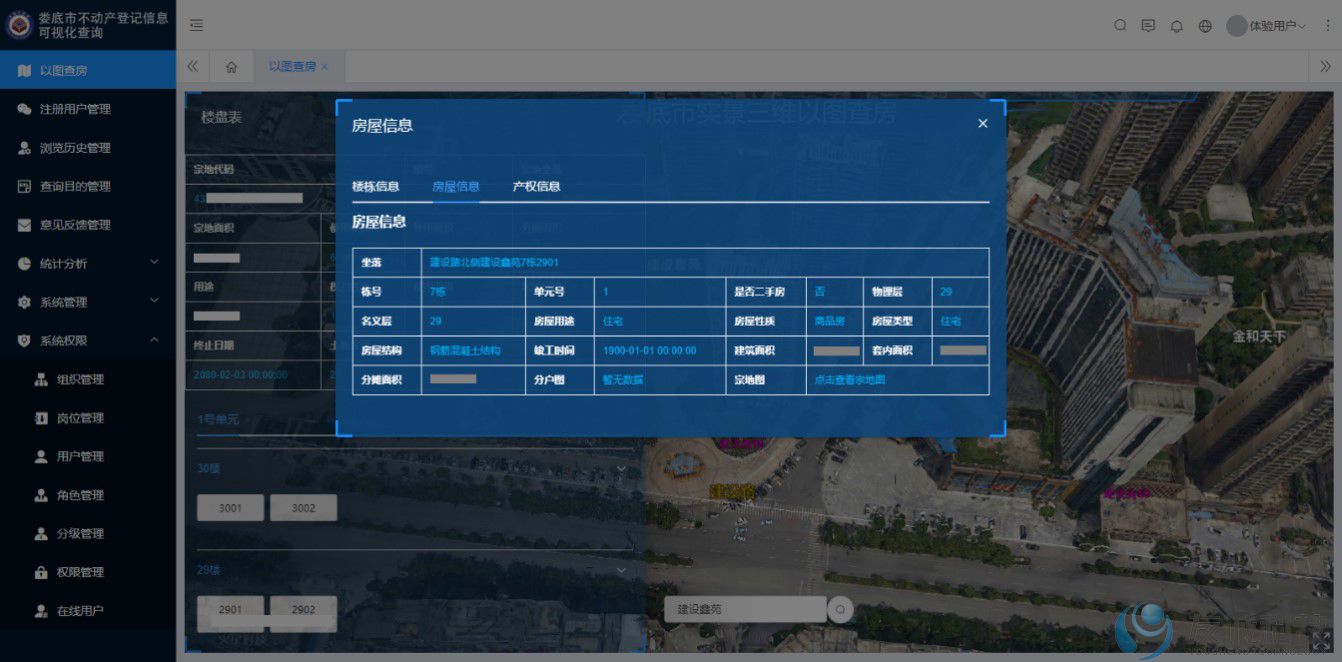Collapse the 30楼 floor section
The width and height of the screenshot is (1342, 662).
(x=621, y=468)
